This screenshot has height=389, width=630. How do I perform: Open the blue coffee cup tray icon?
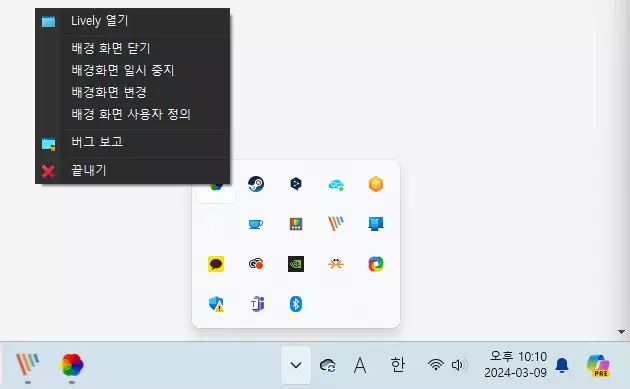[256, 224]
